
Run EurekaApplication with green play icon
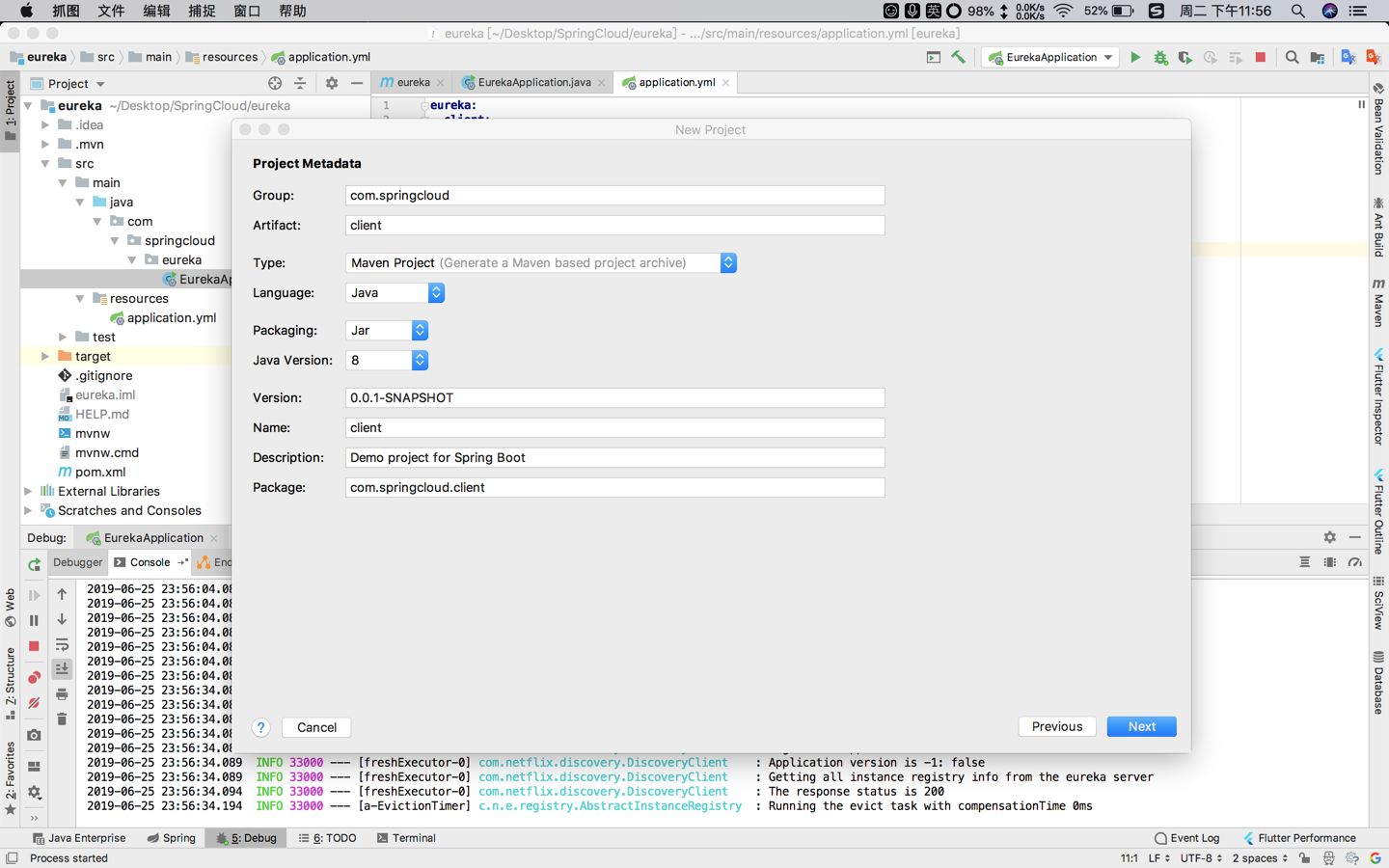(1135, 58)
